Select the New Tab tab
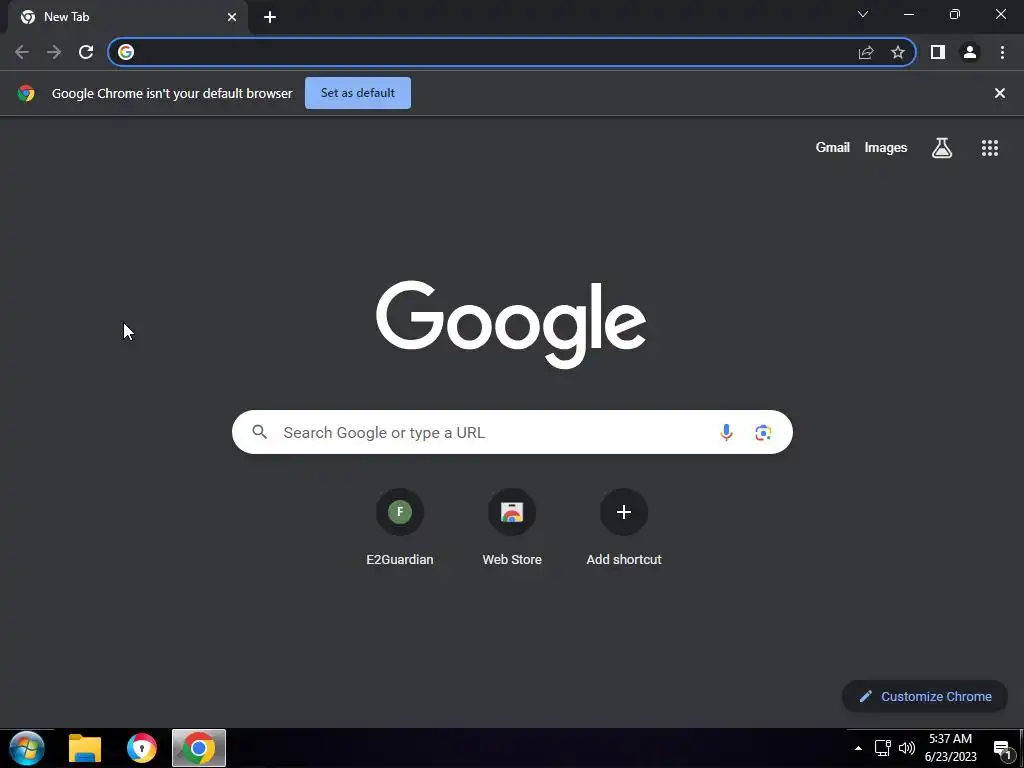The width and height of the screenshot is (1024, 768). point(128,17)
